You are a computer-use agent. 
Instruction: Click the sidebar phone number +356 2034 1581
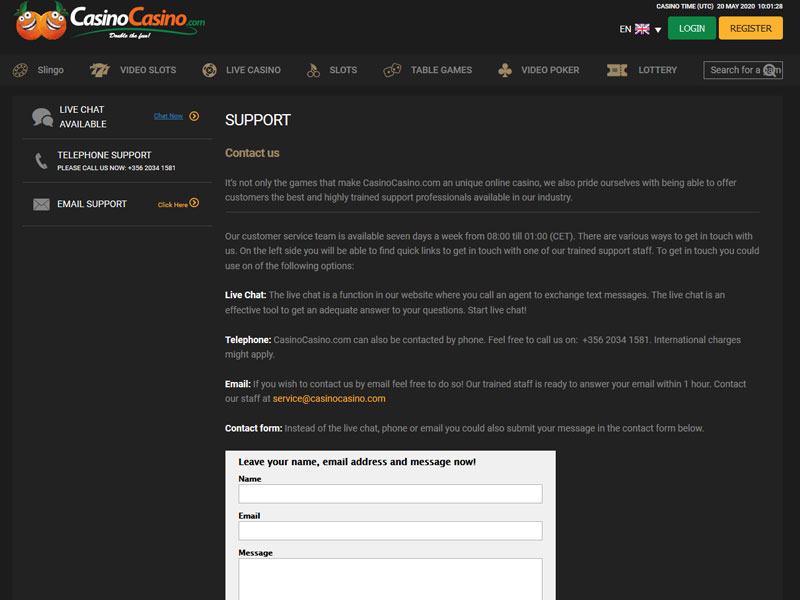tap(152, 168)
